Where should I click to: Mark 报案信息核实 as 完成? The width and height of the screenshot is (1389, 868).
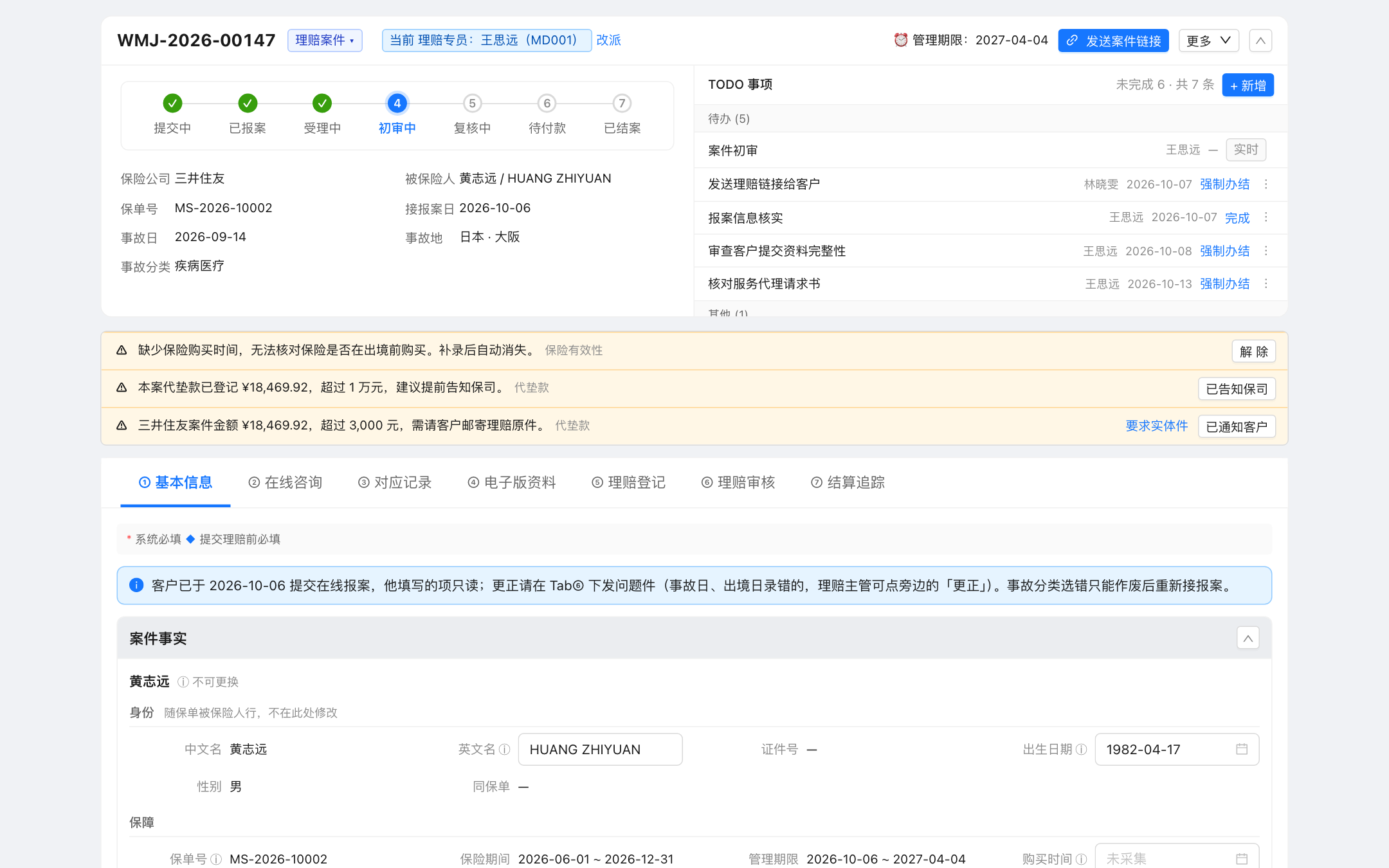click(1237, 218)
